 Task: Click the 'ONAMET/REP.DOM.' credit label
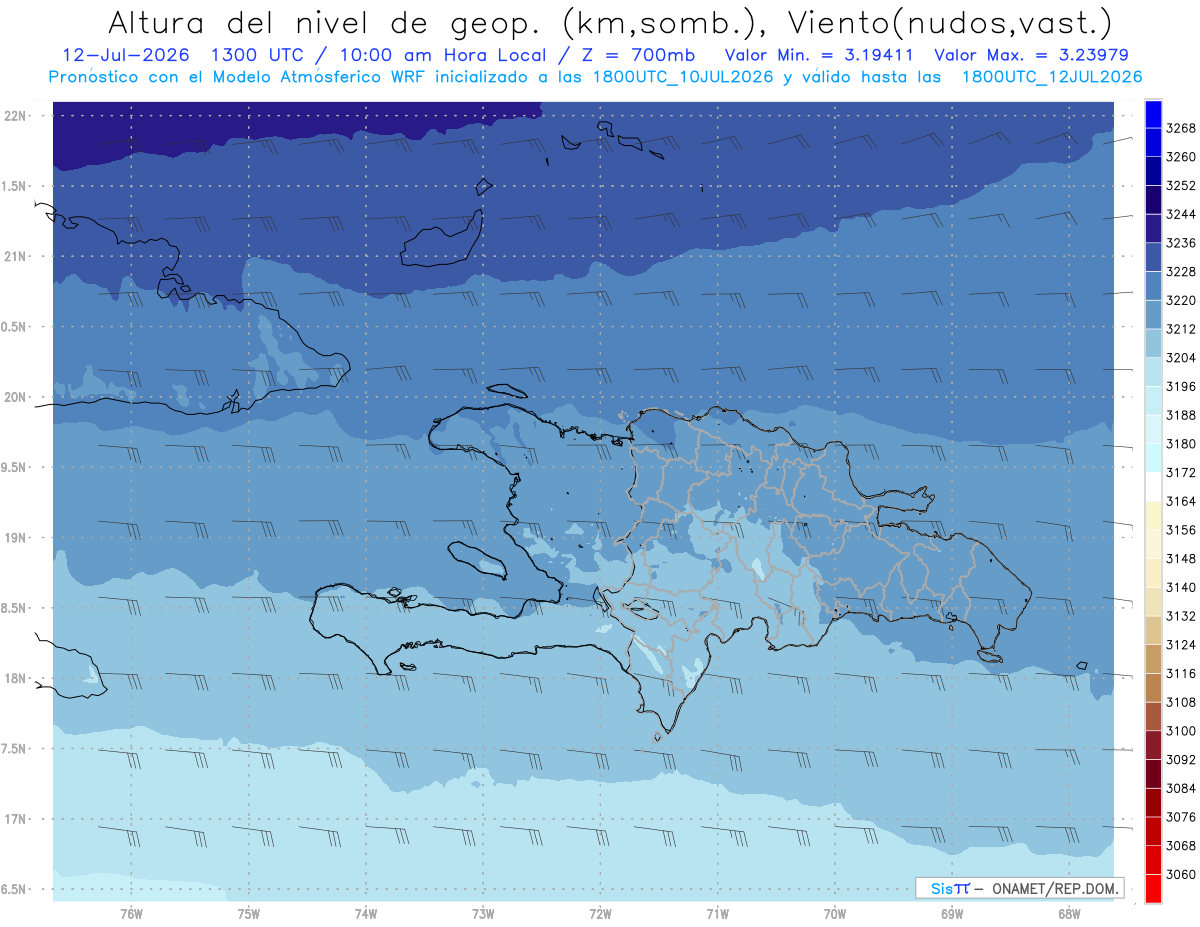pos(1053,888)
